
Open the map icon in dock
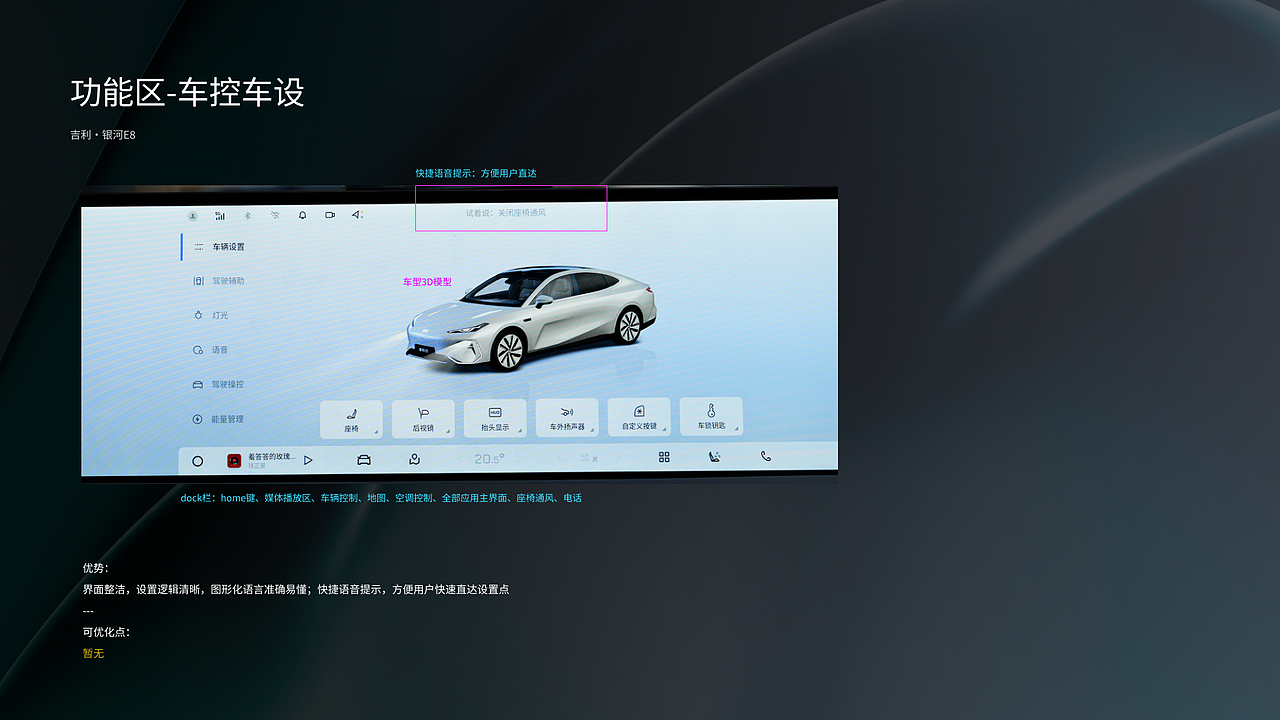pos(415,459)
